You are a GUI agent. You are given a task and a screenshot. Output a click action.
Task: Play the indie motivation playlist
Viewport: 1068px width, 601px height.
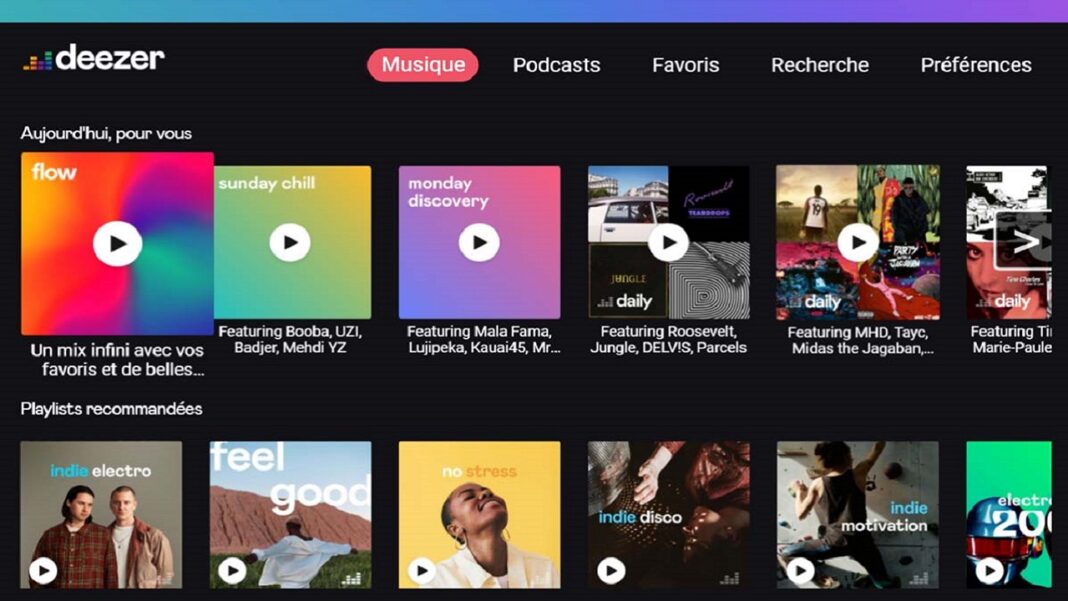[800, 570]
